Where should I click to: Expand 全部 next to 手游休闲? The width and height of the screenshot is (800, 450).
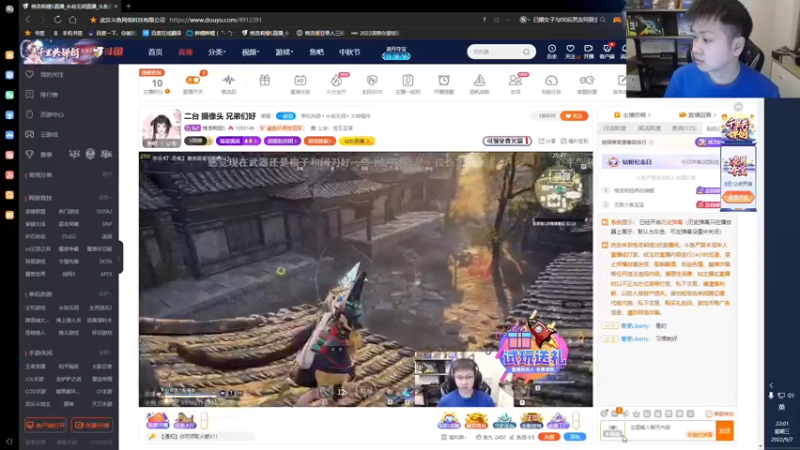click(x=105, y=353)
